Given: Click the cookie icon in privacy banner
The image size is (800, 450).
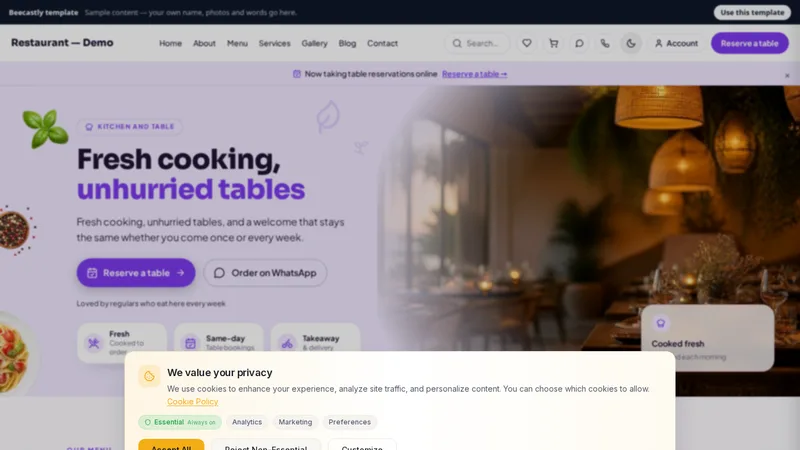Looking at the screenshot, I should point(149,377).
